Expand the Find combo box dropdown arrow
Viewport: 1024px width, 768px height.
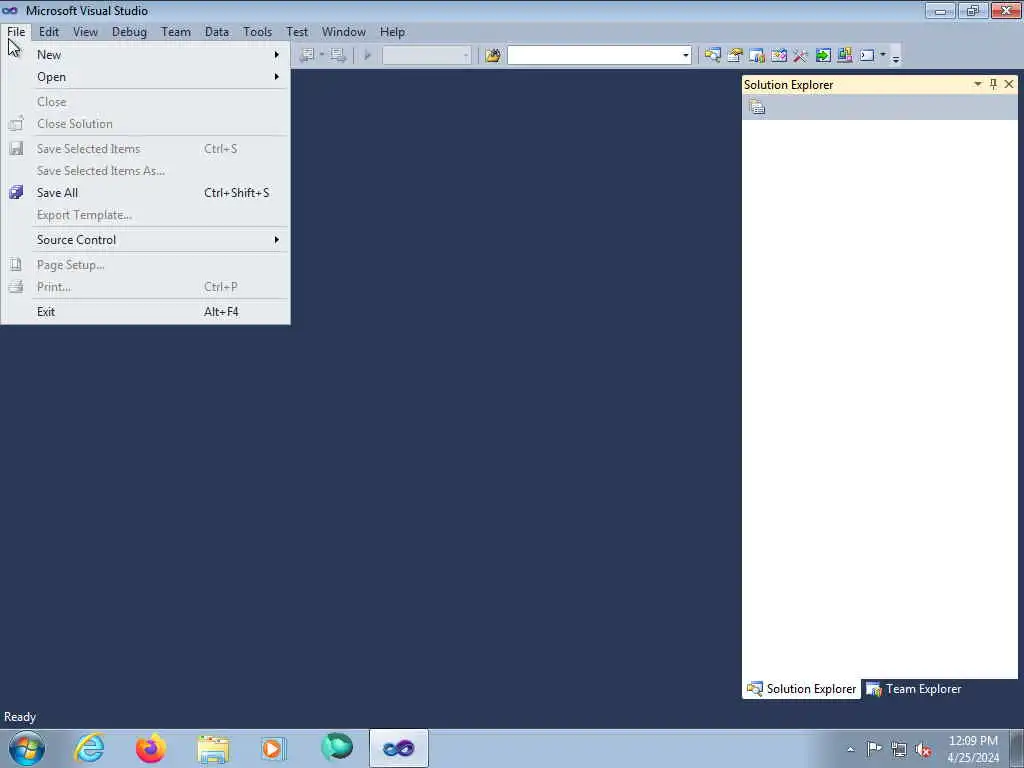[x=686, y=56]
